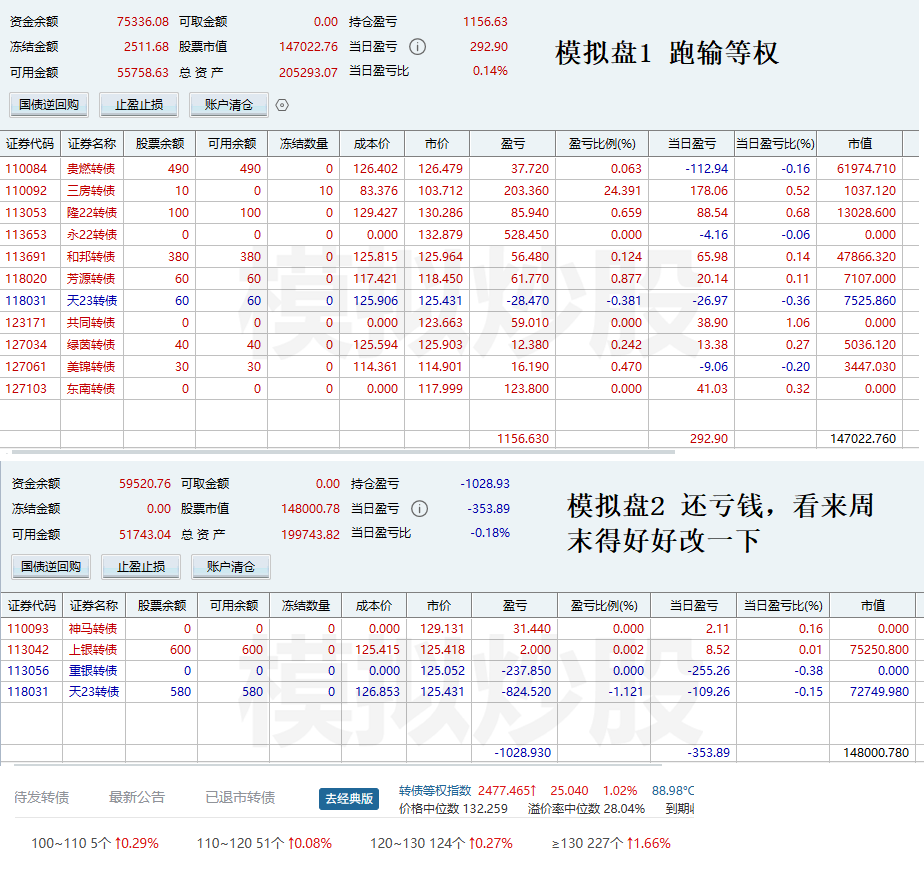Image resolution: width=924 pixels, height=875 pixels.
Task: Click the 市值 column header in 模拟盘2 table
Action: (872, 605)
